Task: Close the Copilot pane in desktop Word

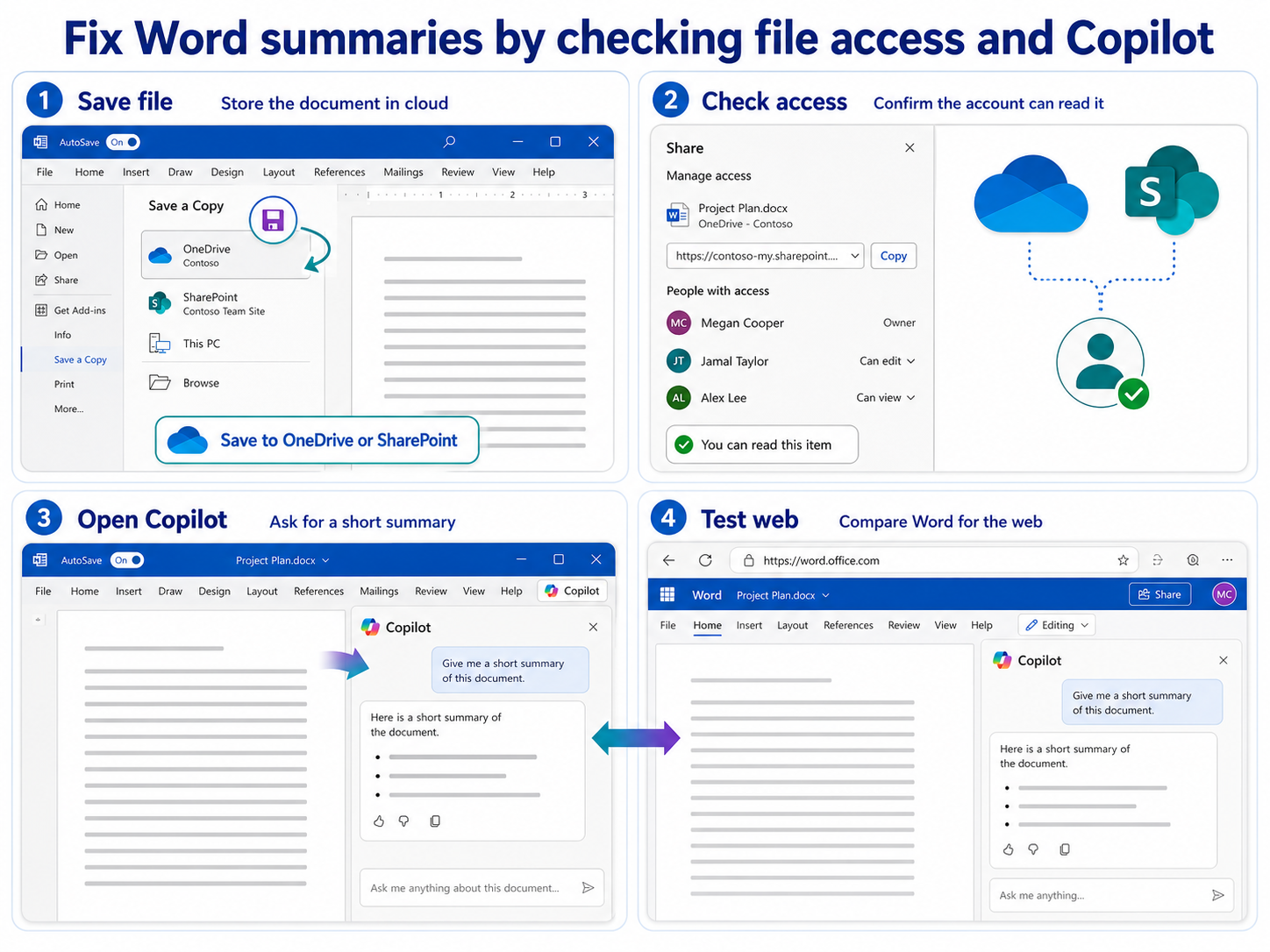Action: 594,627
